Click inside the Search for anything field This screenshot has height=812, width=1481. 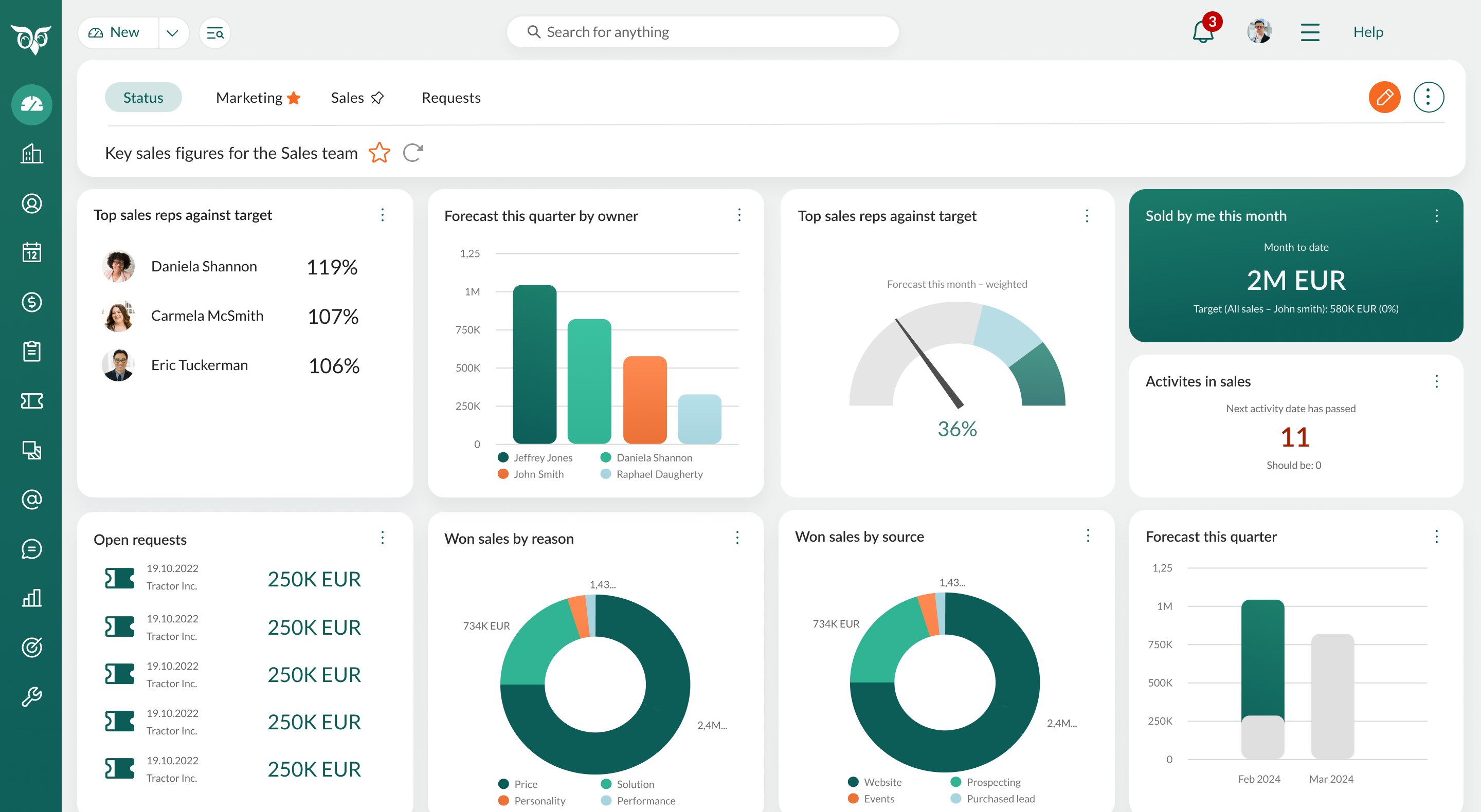pos(702,32)
